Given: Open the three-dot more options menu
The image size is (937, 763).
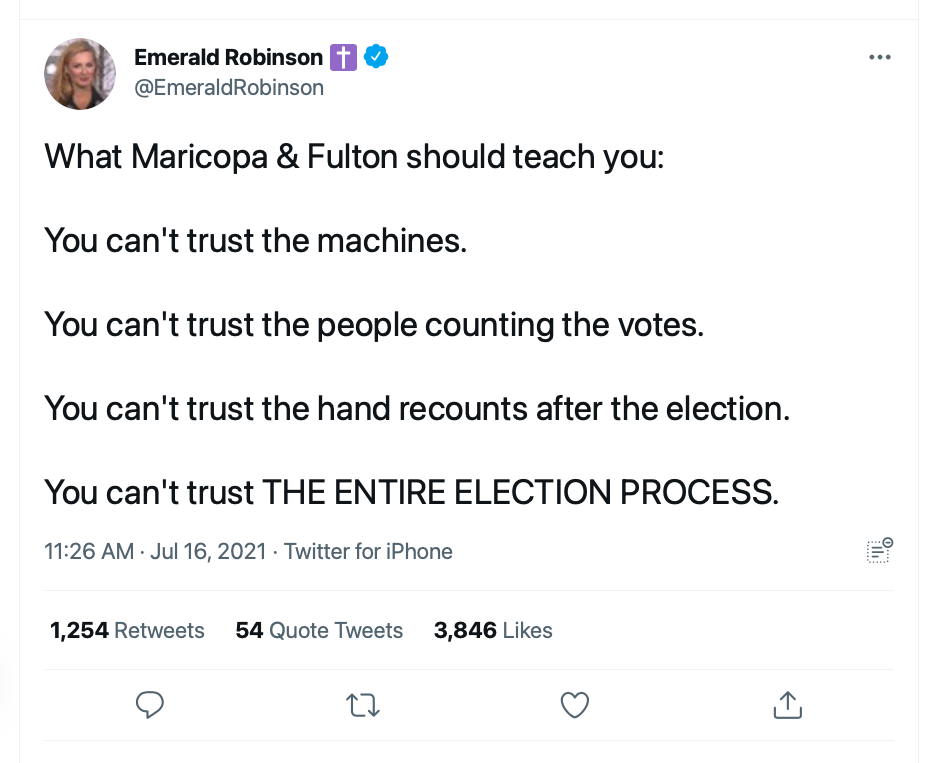Looking at the screenshot, I should [x=880, y=58].
